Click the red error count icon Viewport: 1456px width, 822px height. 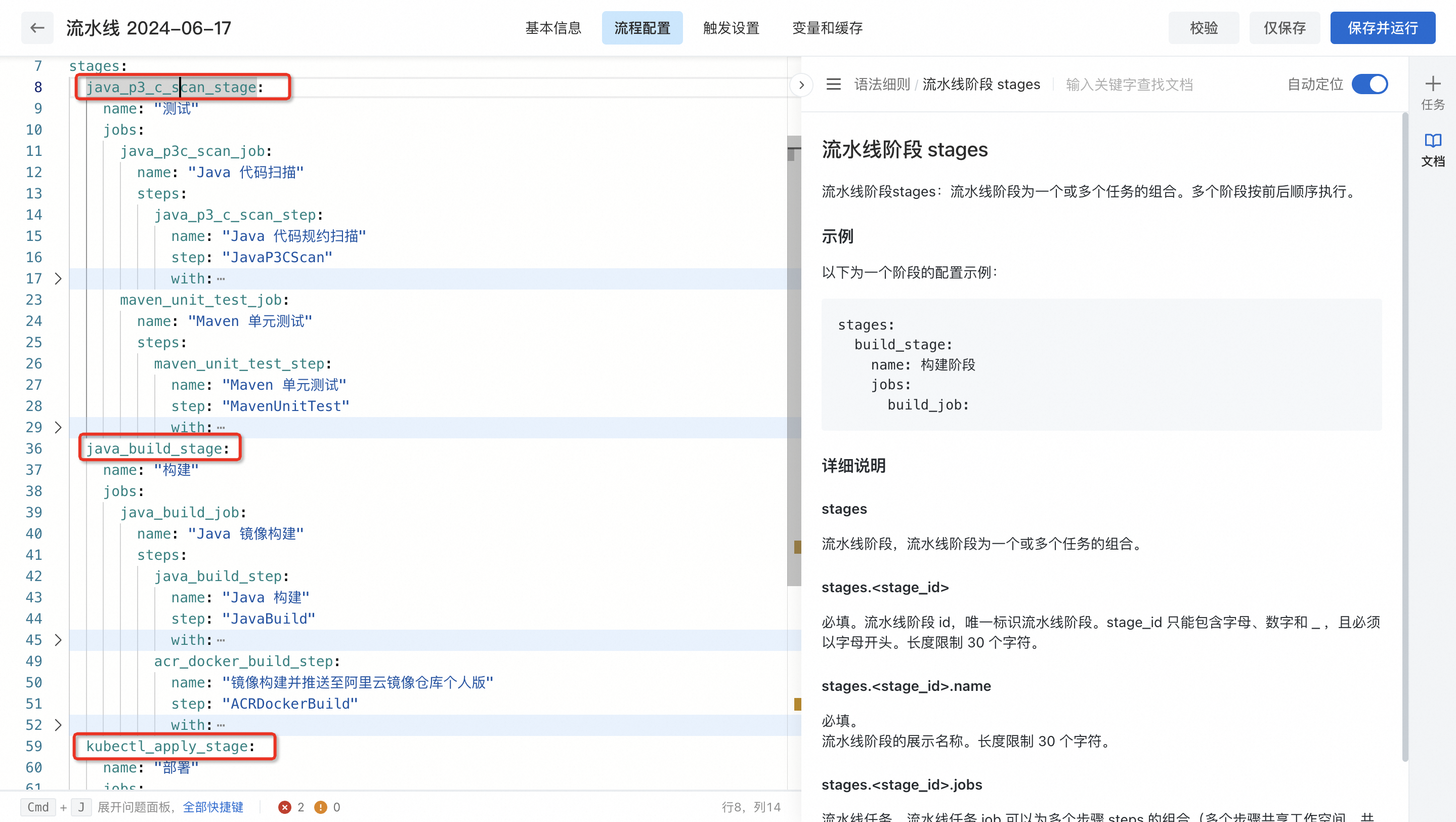[284, 807]
